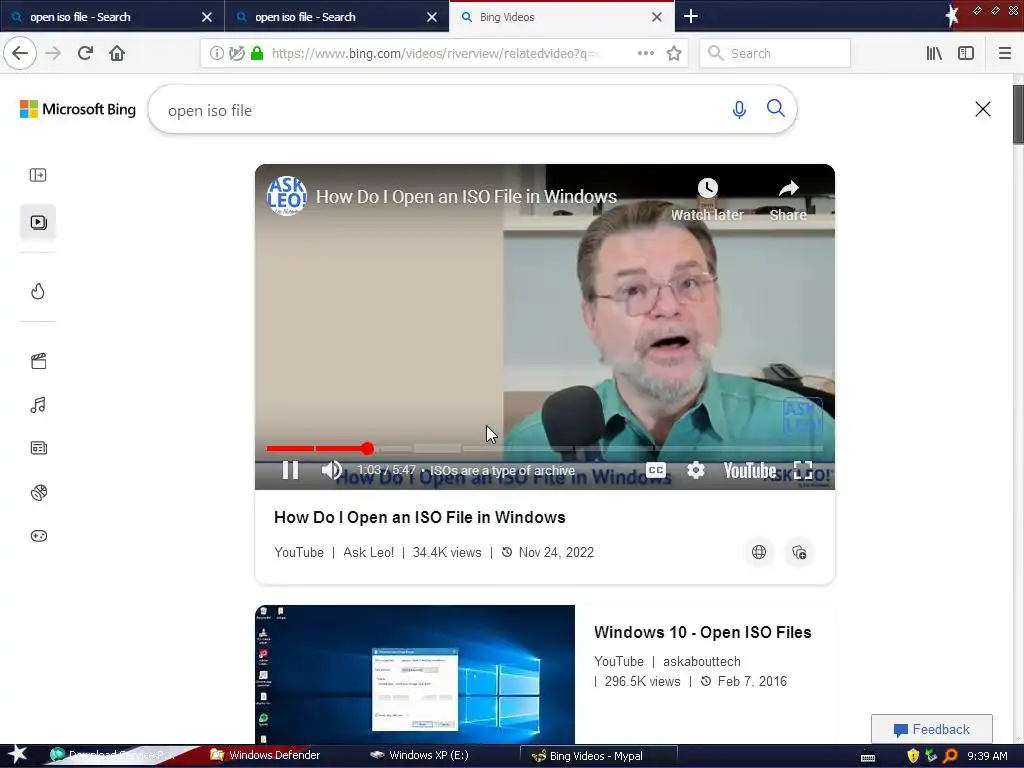Click the Forward arrow button

point(53,53)
